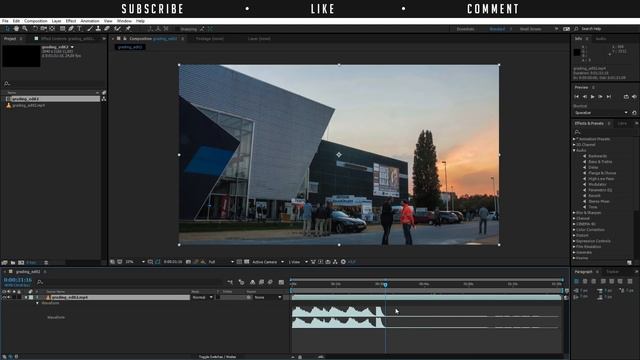Create a new composition from Project panel
This screenshot has width=640, height=360.
tap(21, 262)
